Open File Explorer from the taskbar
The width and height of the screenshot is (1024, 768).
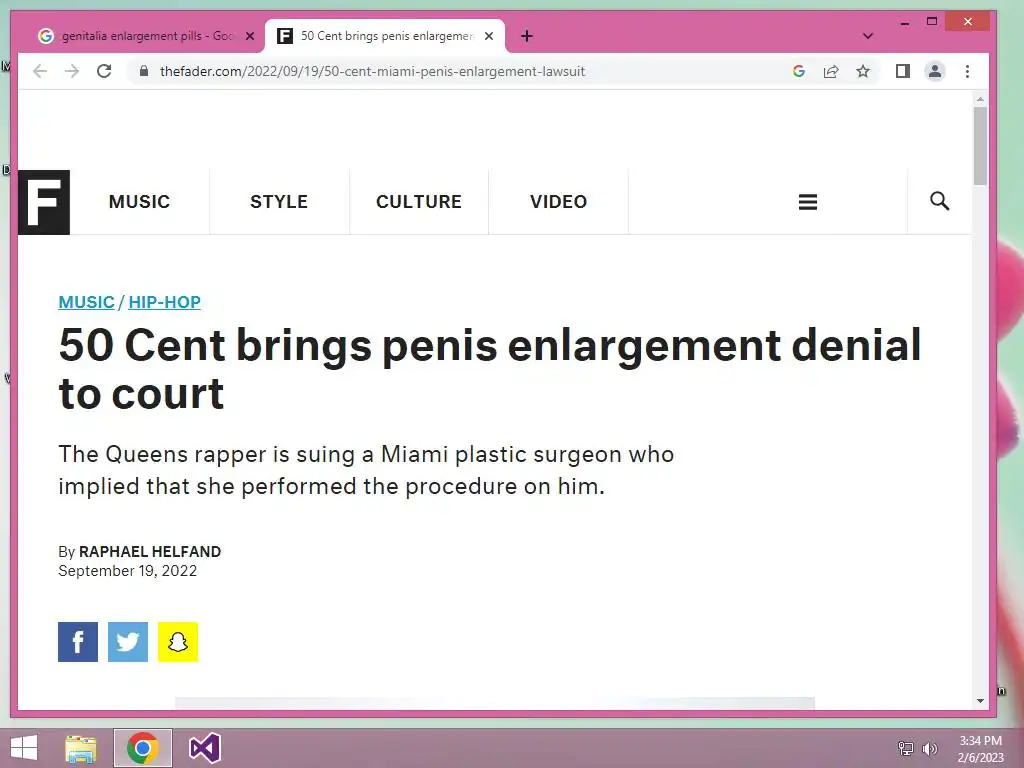pos(81,748)
